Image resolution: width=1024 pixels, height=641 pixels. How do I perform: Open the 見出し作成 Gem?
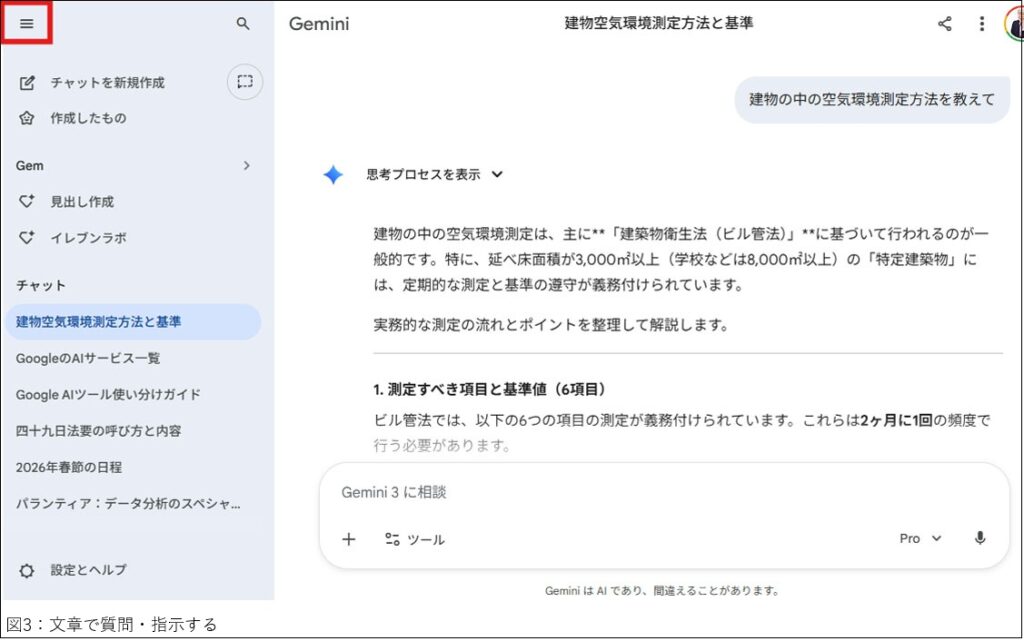[82, 202]
